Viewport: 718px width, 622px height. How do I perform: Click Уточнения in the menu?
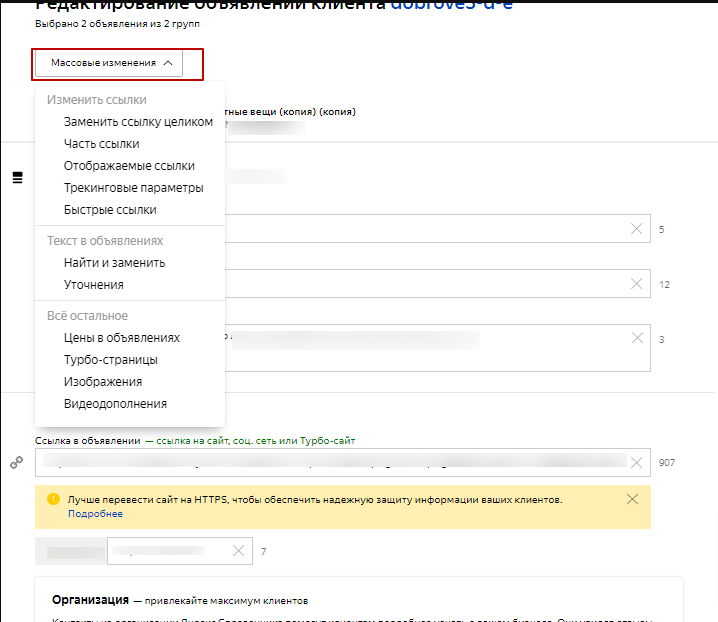pos(93,285)
